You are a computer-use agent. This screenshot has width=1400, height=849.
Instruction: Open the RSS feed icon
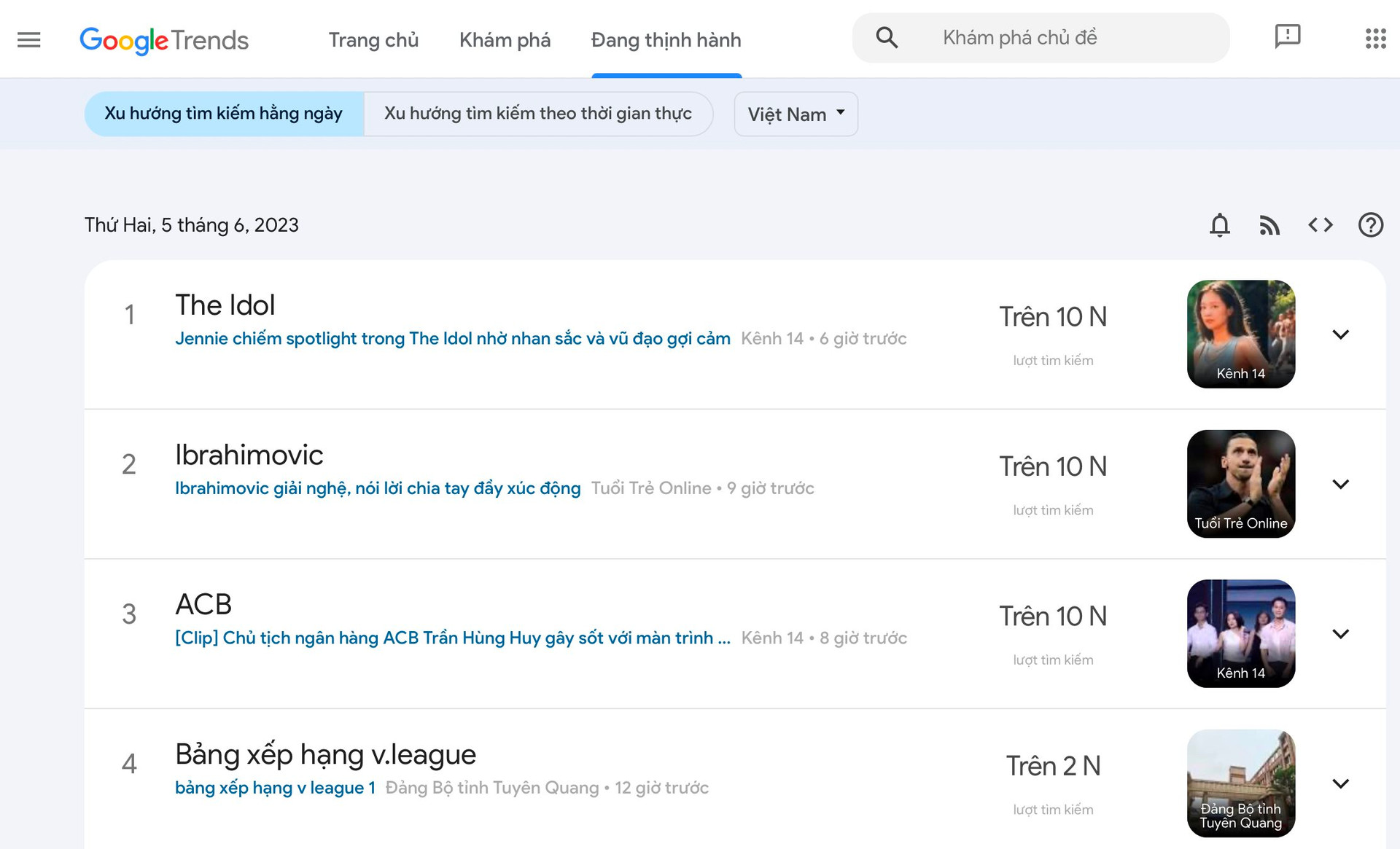pyautogui.click(x=1269, y=226)
